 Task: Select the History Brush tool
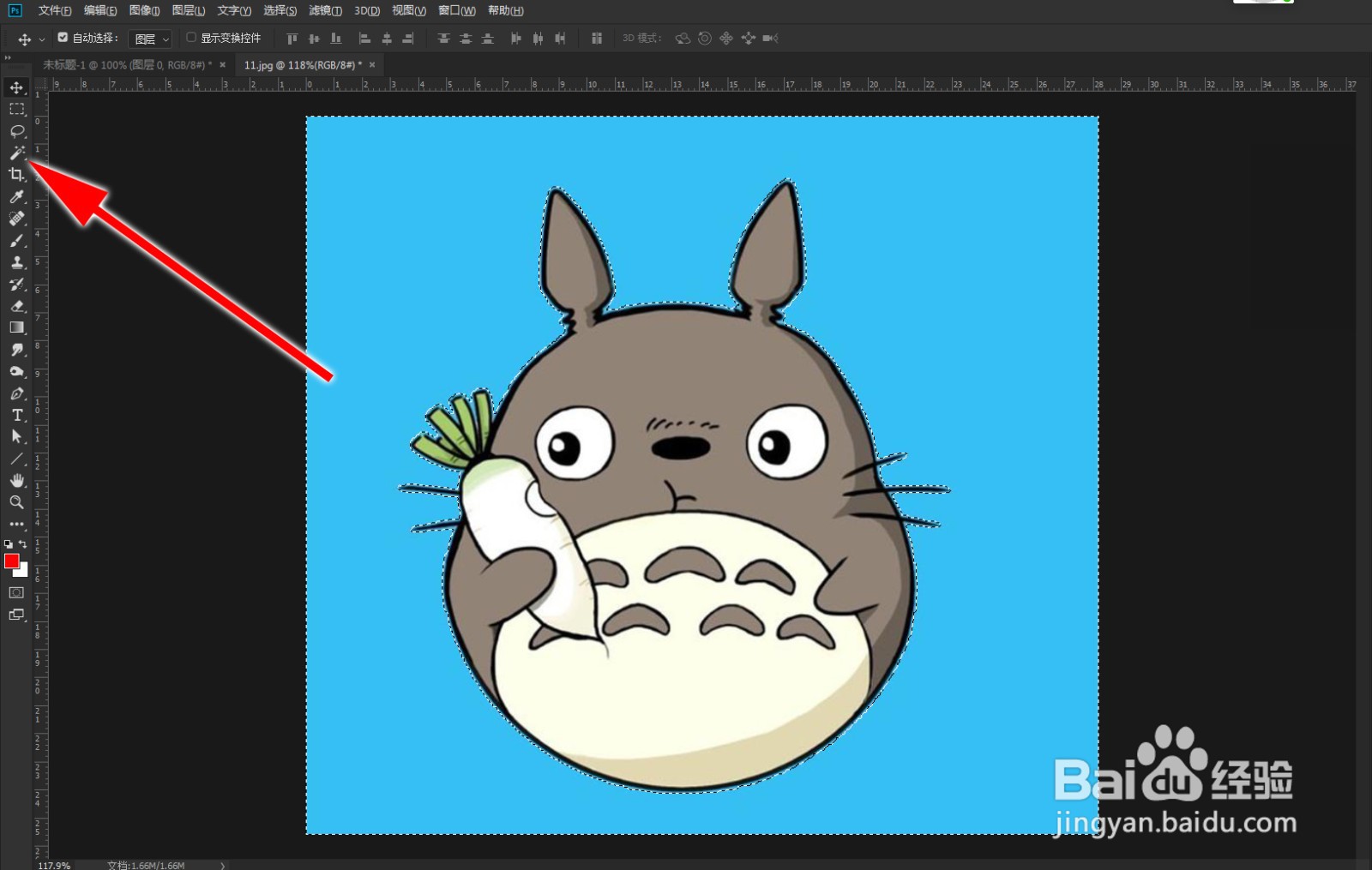(x=16, y=284)
